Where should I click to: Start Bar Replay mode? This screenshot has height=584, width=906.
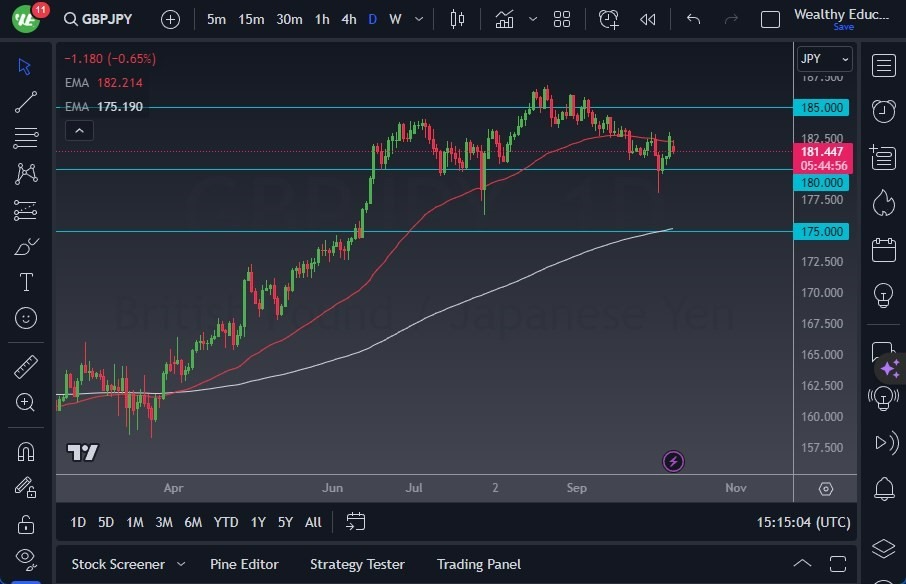click(x=646, y=18)
